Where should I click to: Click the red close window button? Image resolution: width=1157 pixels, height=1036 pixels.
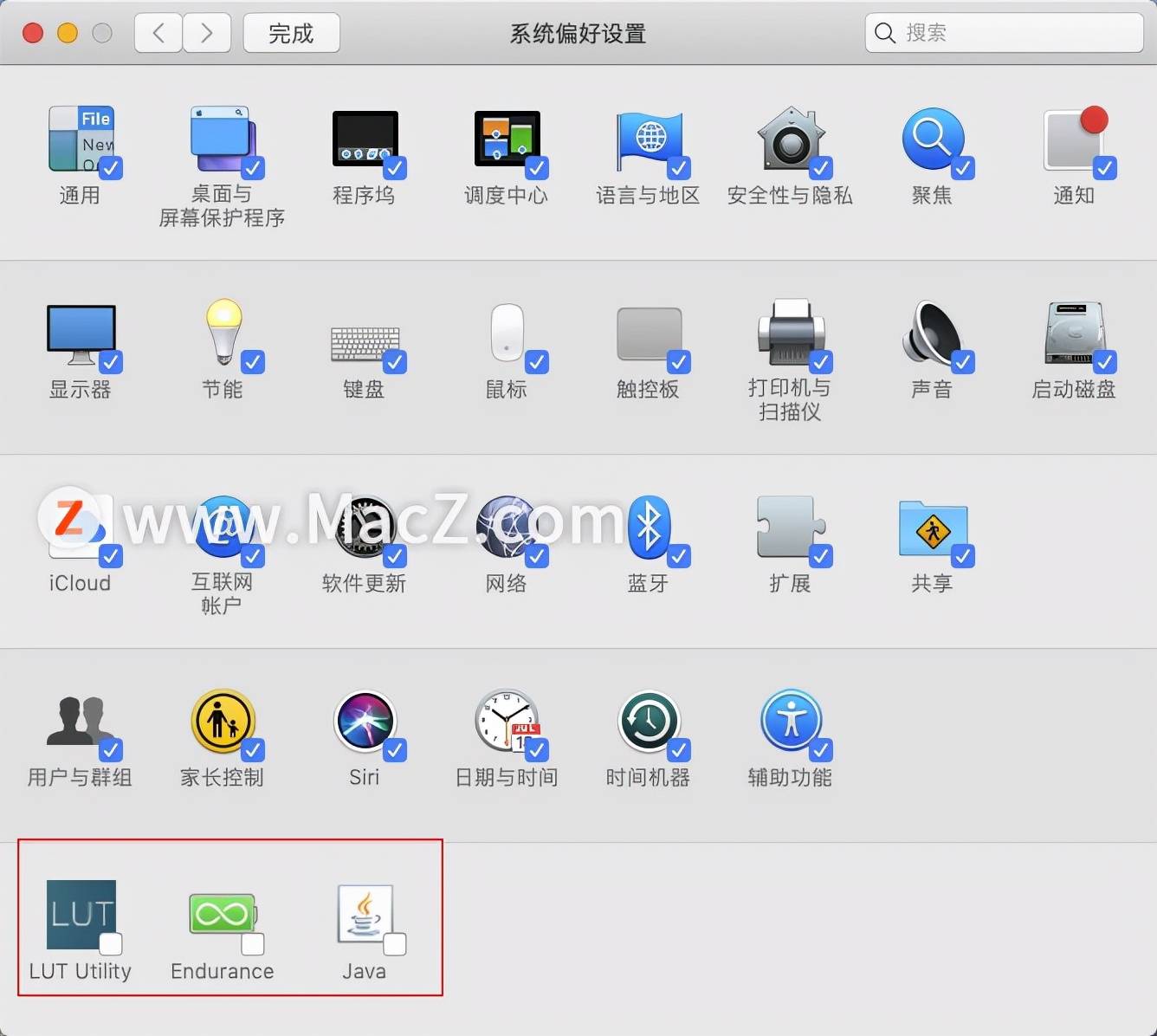point(33,33)
